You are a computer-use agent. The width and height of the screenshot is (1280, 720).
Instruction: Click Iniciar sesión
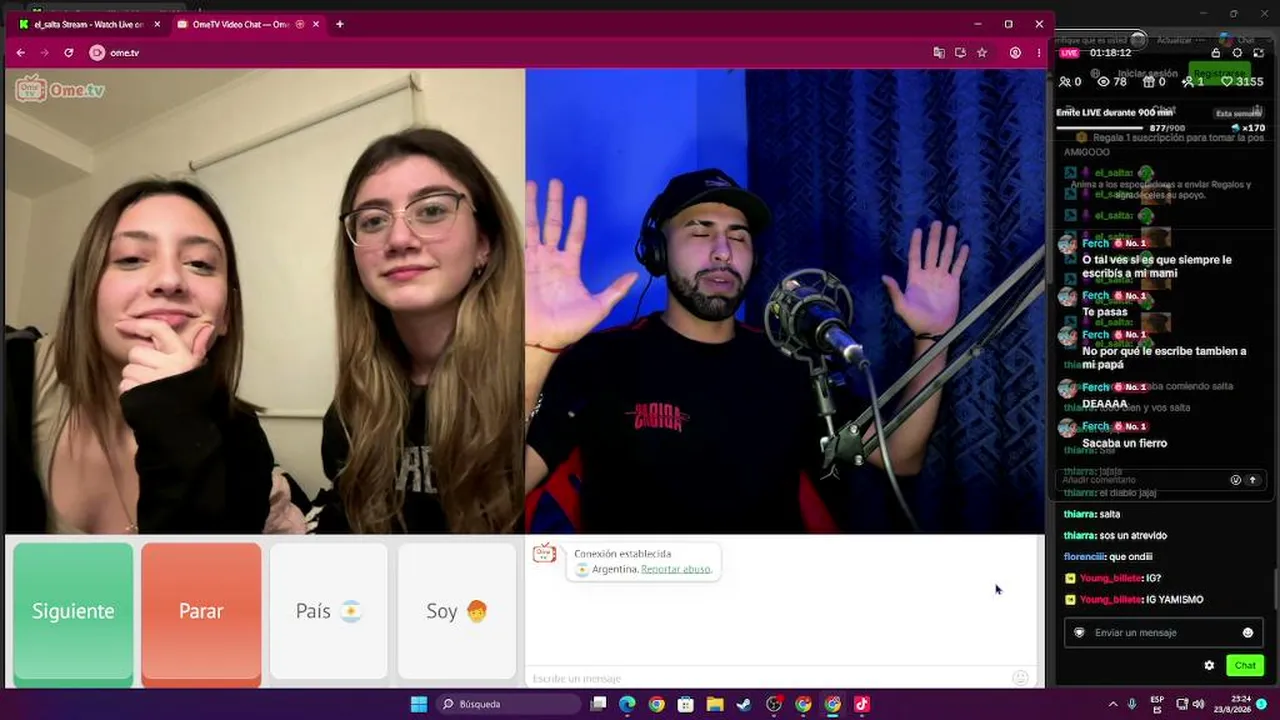tap(1147, 74)
